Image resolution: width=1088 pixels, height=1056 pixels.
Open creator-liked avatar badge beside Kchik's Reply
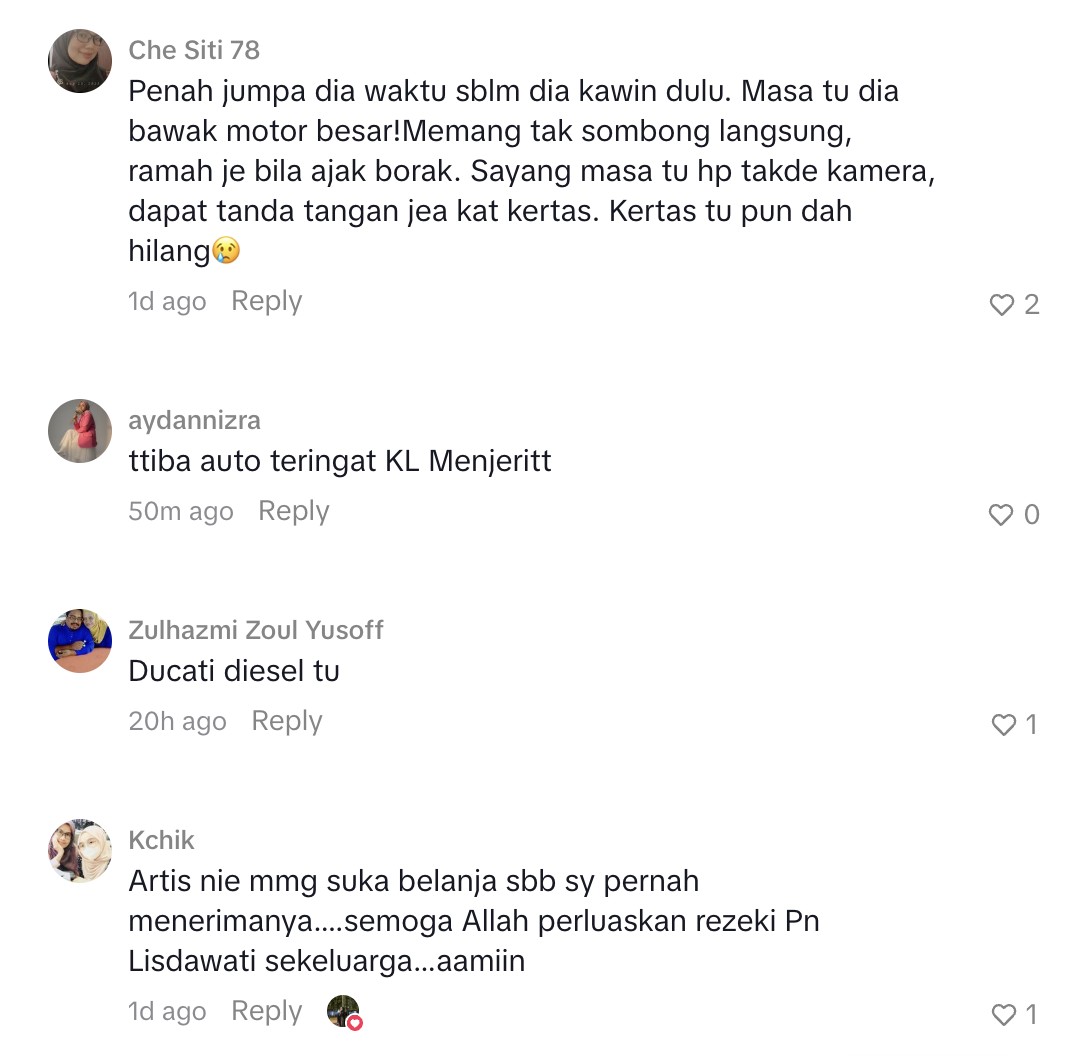[344, 1012]
